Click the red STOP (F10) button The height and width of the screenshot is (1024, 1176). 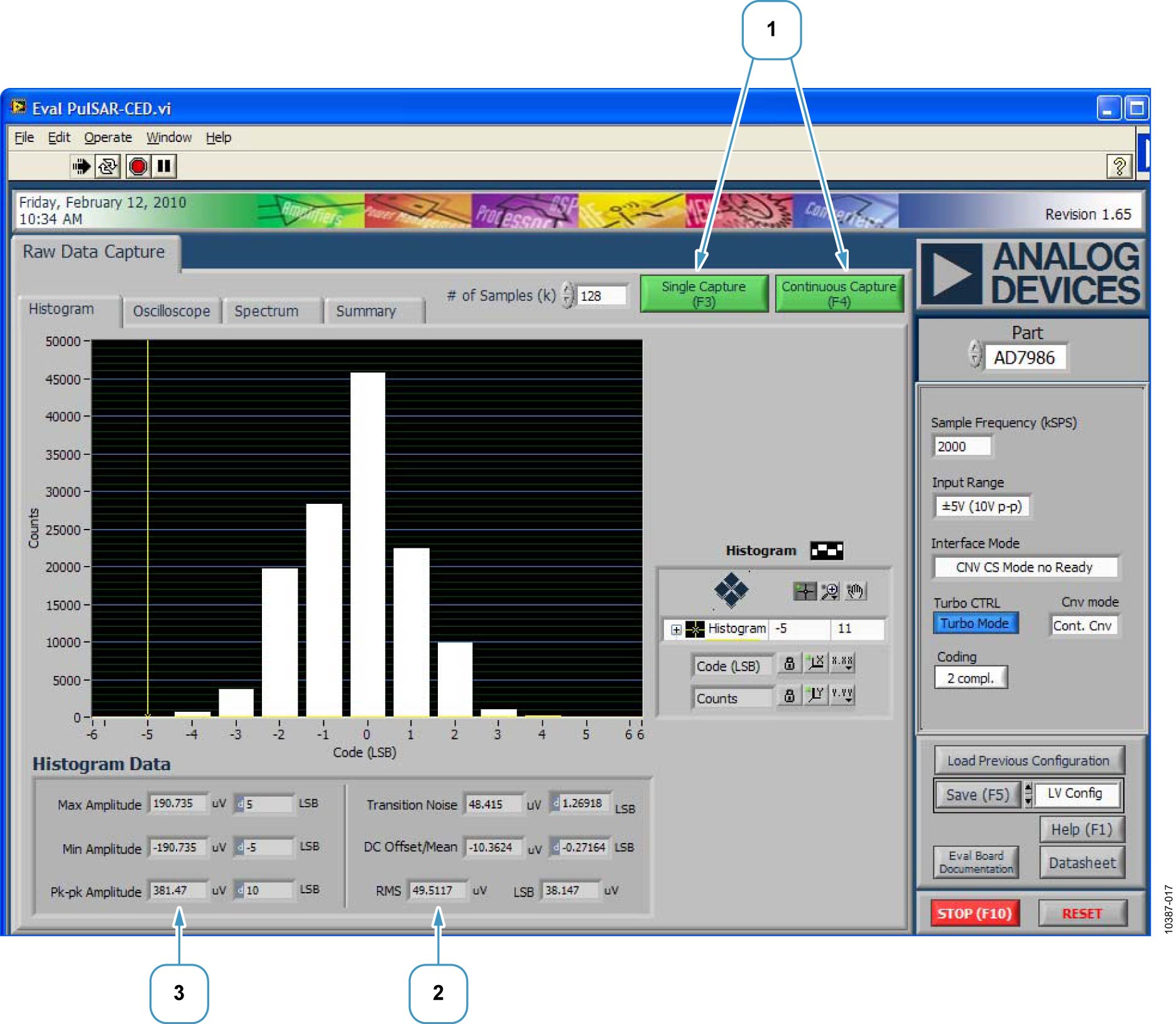974,913
